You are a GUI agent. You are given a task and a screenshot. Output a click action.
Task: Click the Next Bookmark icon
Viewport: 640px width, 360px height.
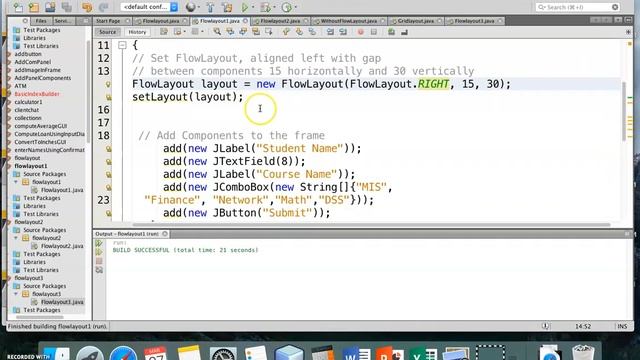299,32
